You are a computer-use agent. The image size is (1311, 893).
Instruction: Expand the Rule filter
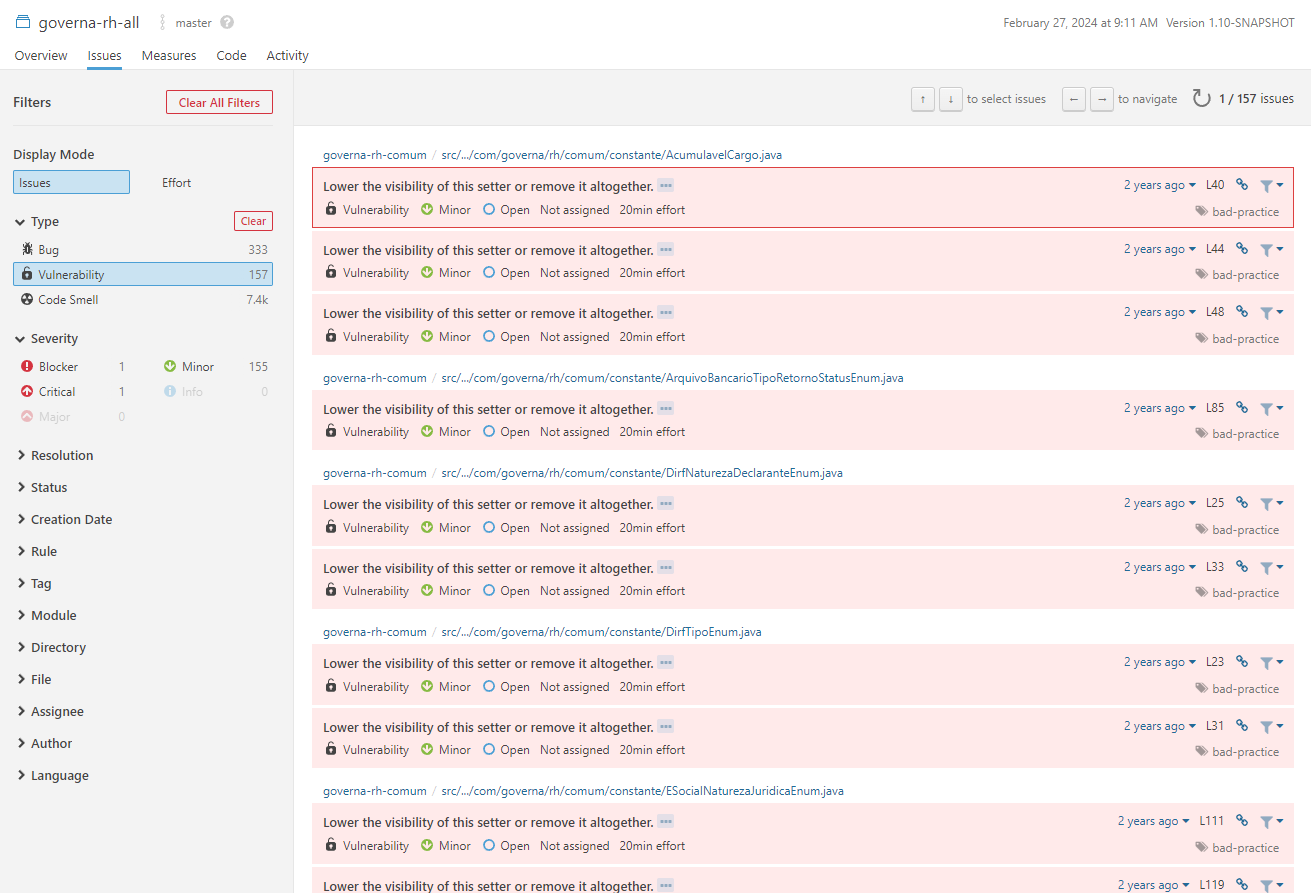click(37, 551)
